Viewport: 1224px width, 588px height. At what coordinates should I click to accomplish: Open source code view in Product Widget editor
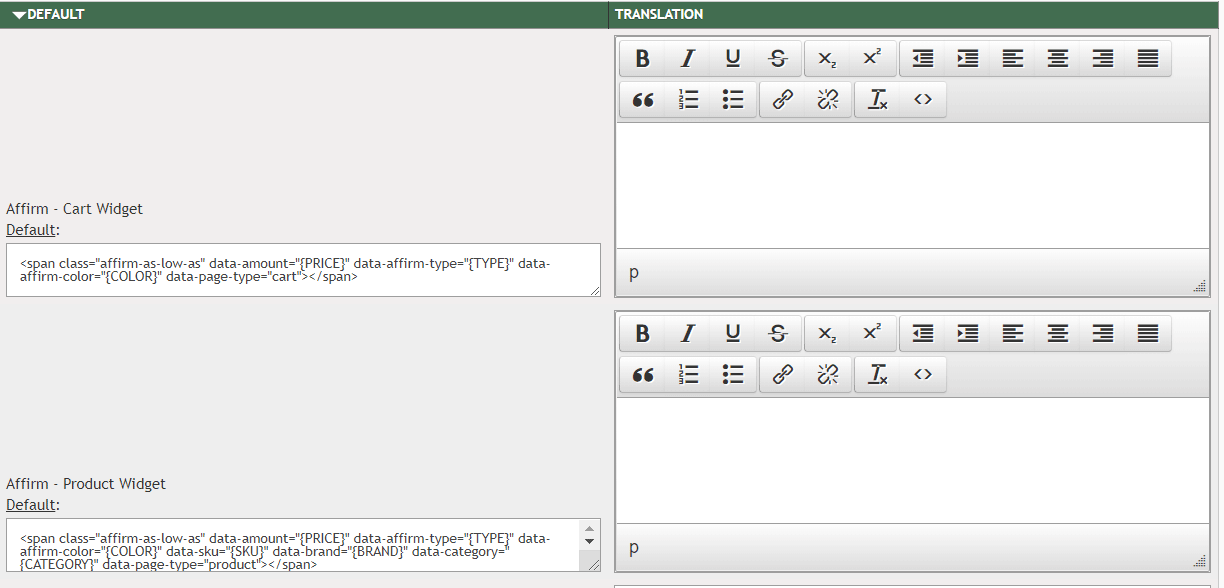[x=923, y=375]
